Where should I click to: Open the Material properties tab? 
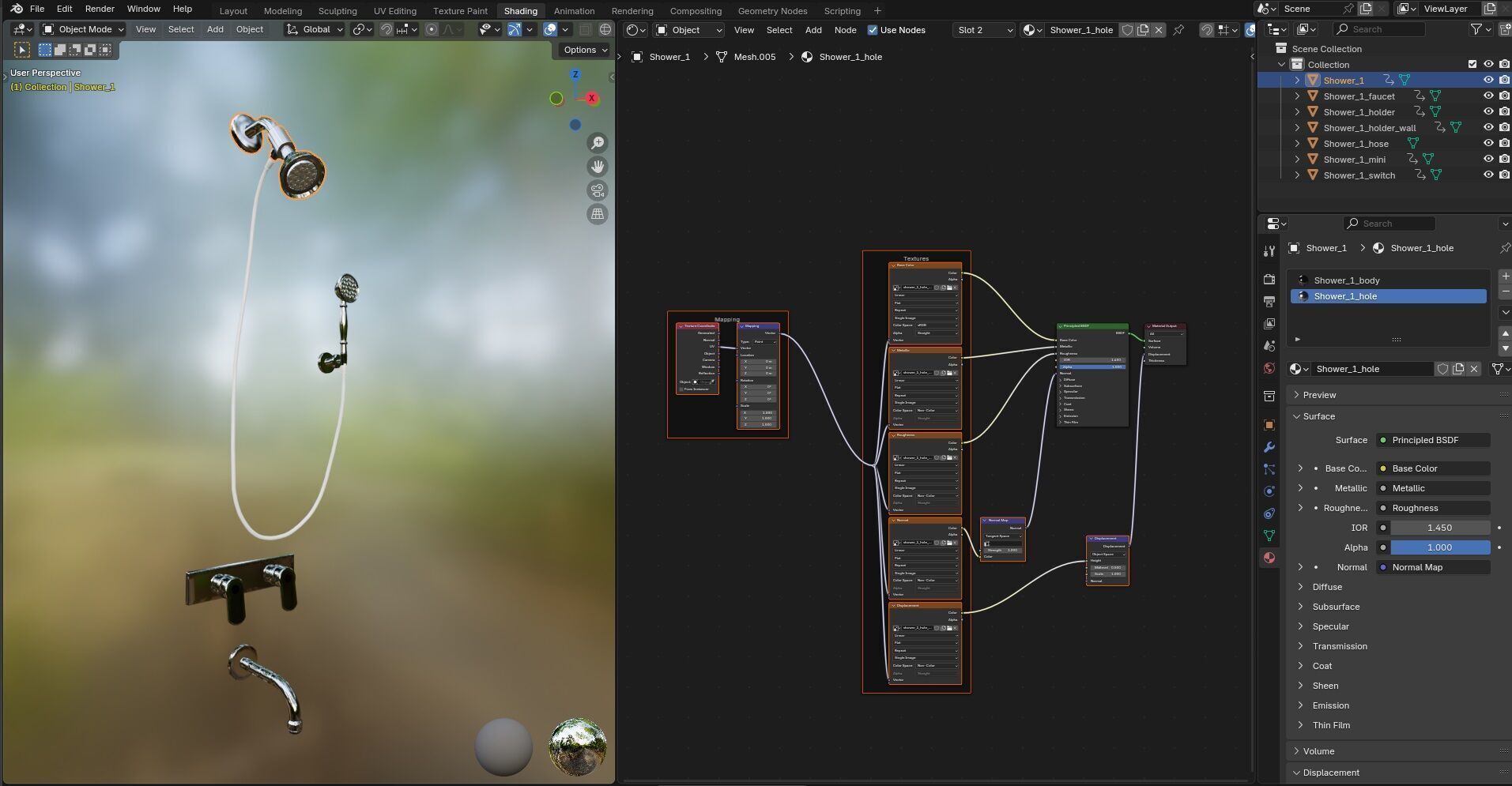1269,558
